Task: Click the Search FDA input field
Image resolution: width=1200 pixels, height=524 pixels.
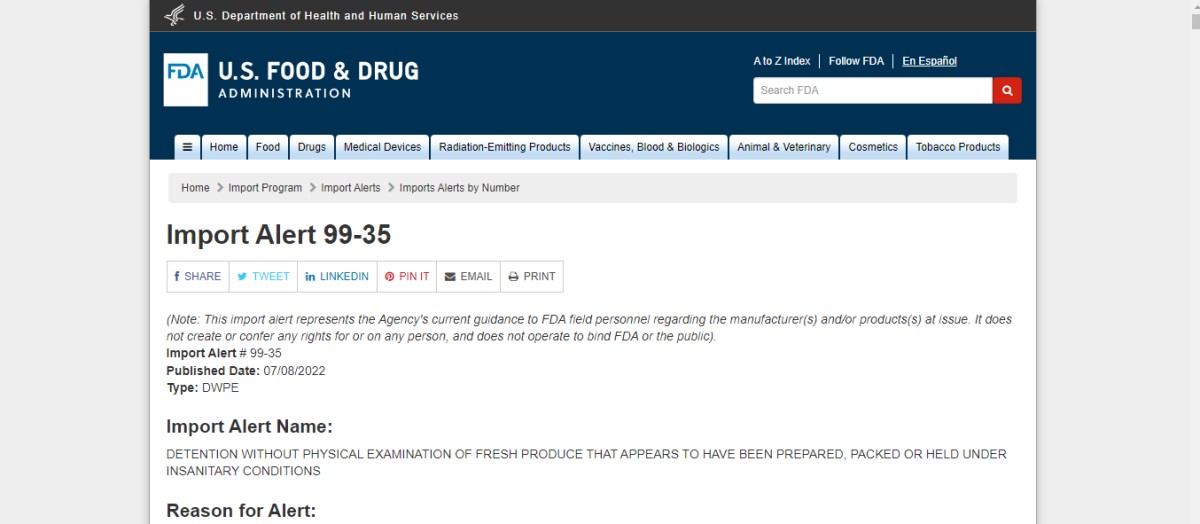Action: tap(872, 90)
